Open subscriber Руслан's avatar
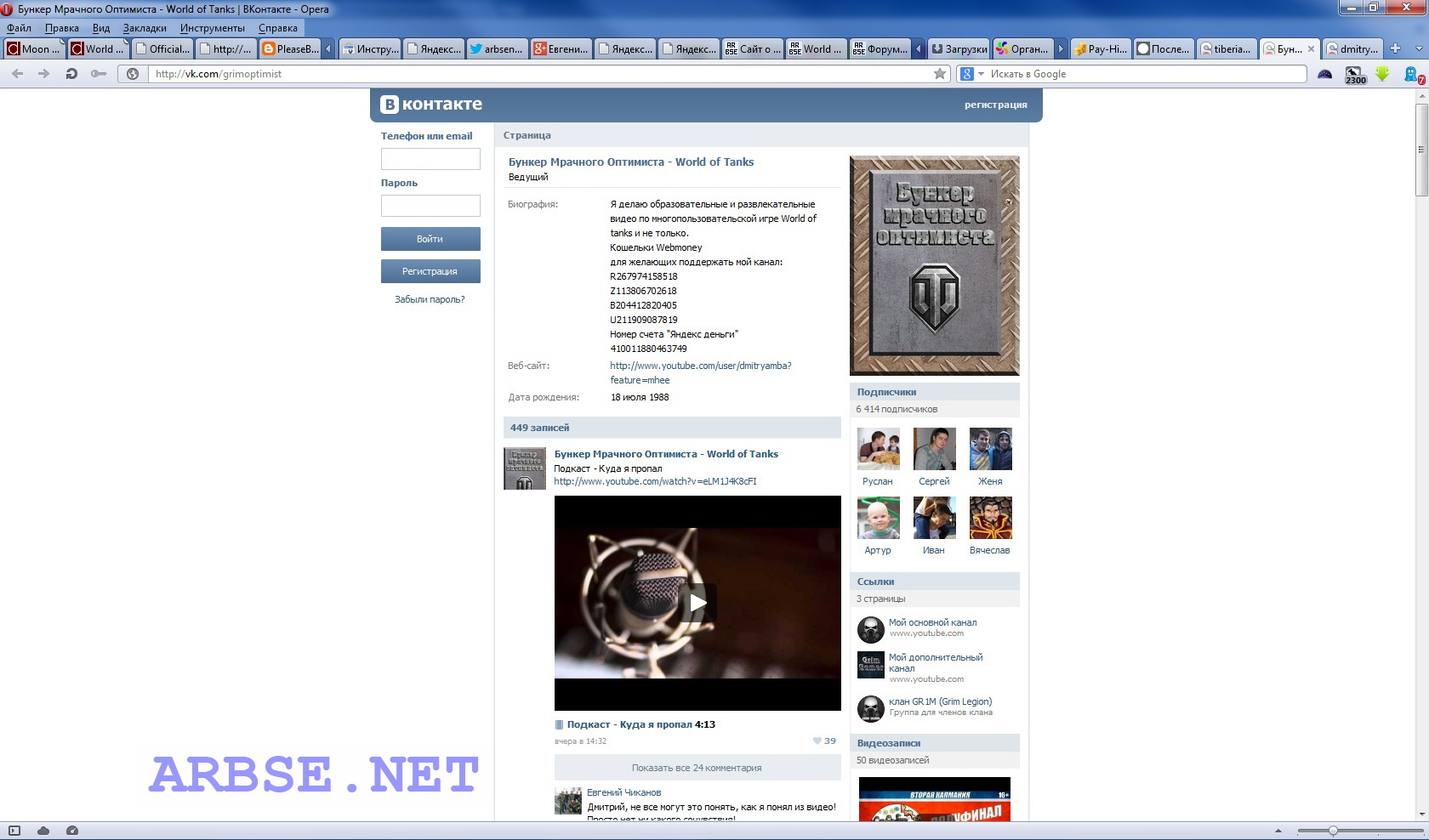This screenshot has height=840, width=1429. point(878,449)
